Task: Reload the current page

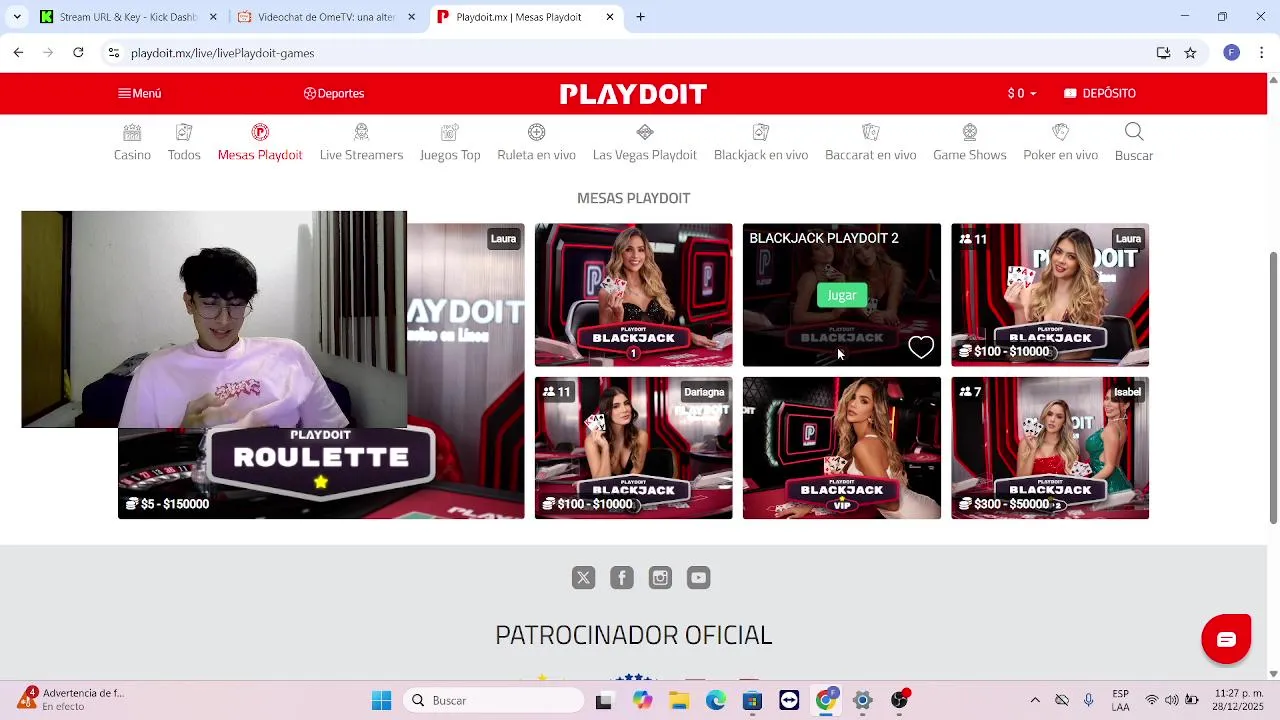Action: point(78,53)
